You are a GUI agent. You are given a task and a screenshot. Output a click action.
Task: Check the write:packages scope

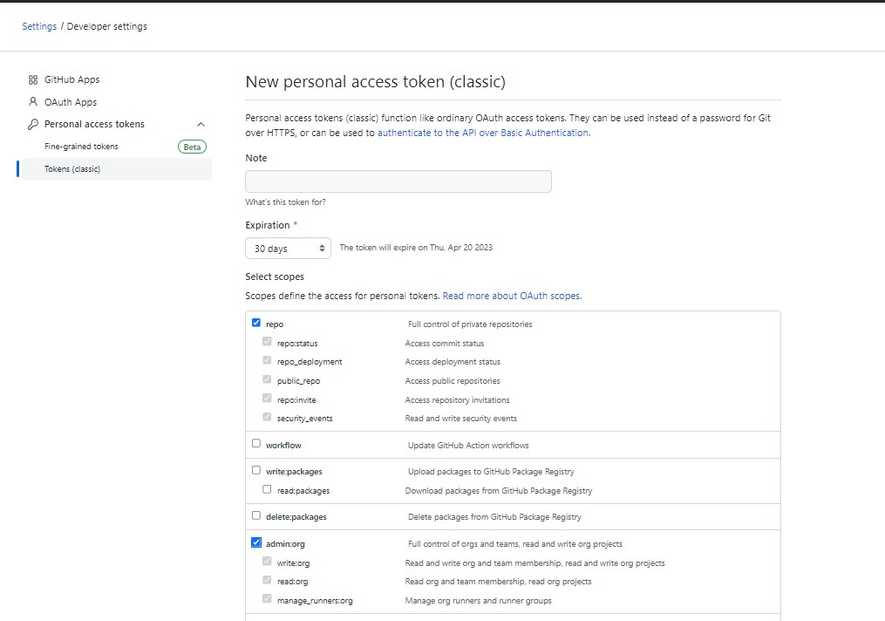[257, 469]
